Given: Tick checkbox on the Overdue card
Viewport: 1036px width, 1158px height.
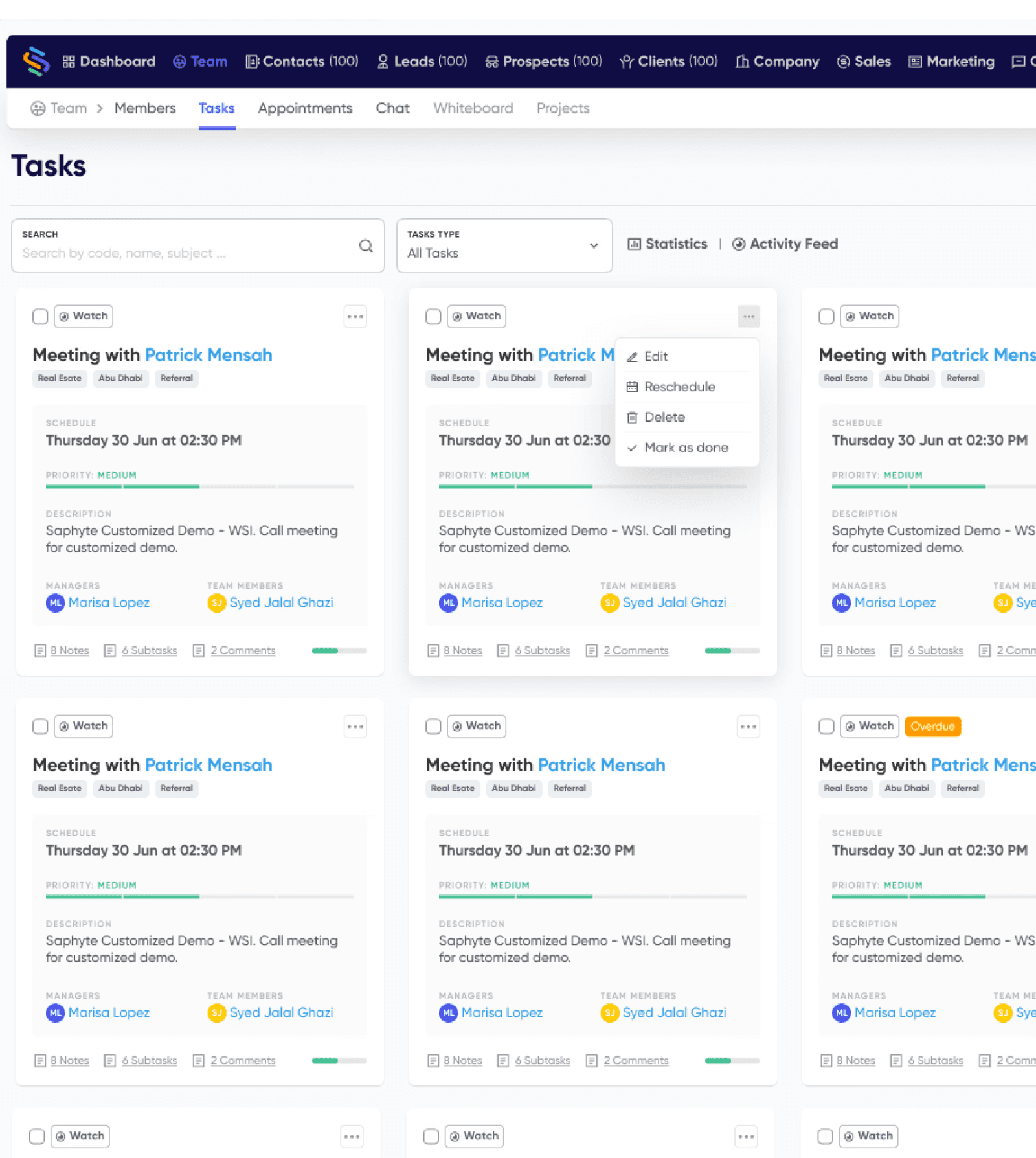Looking at the screenshot, I should [826, 726].
